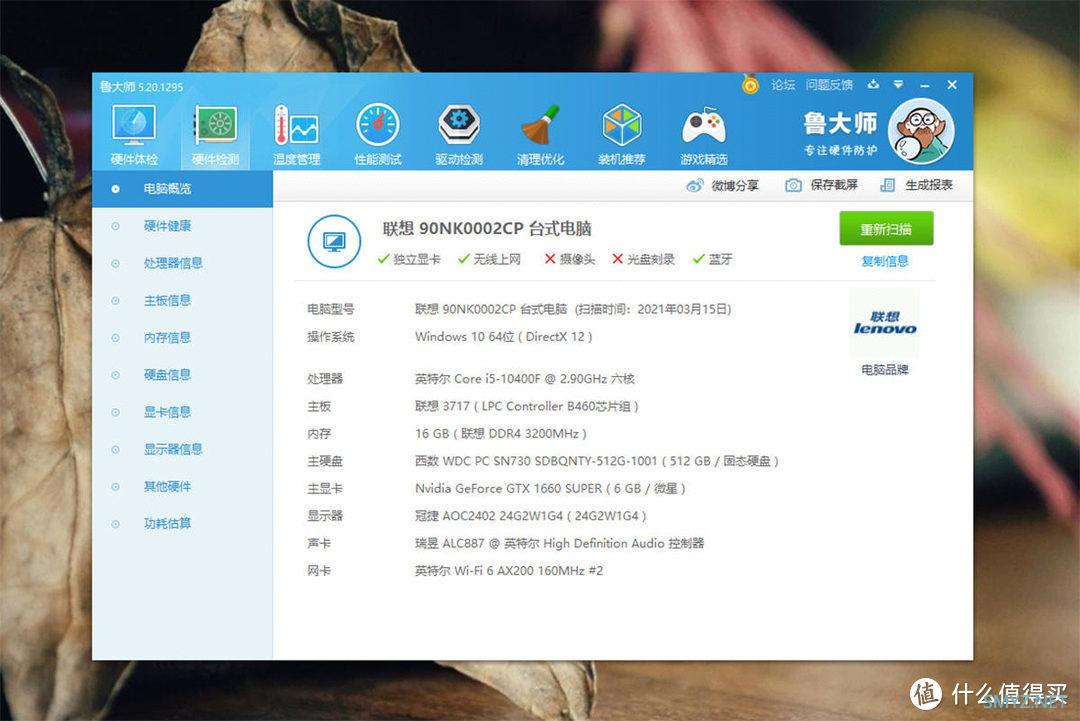Launch 性能测试 performance test icon
This screenshot has width=1080, height=721.
377,135
